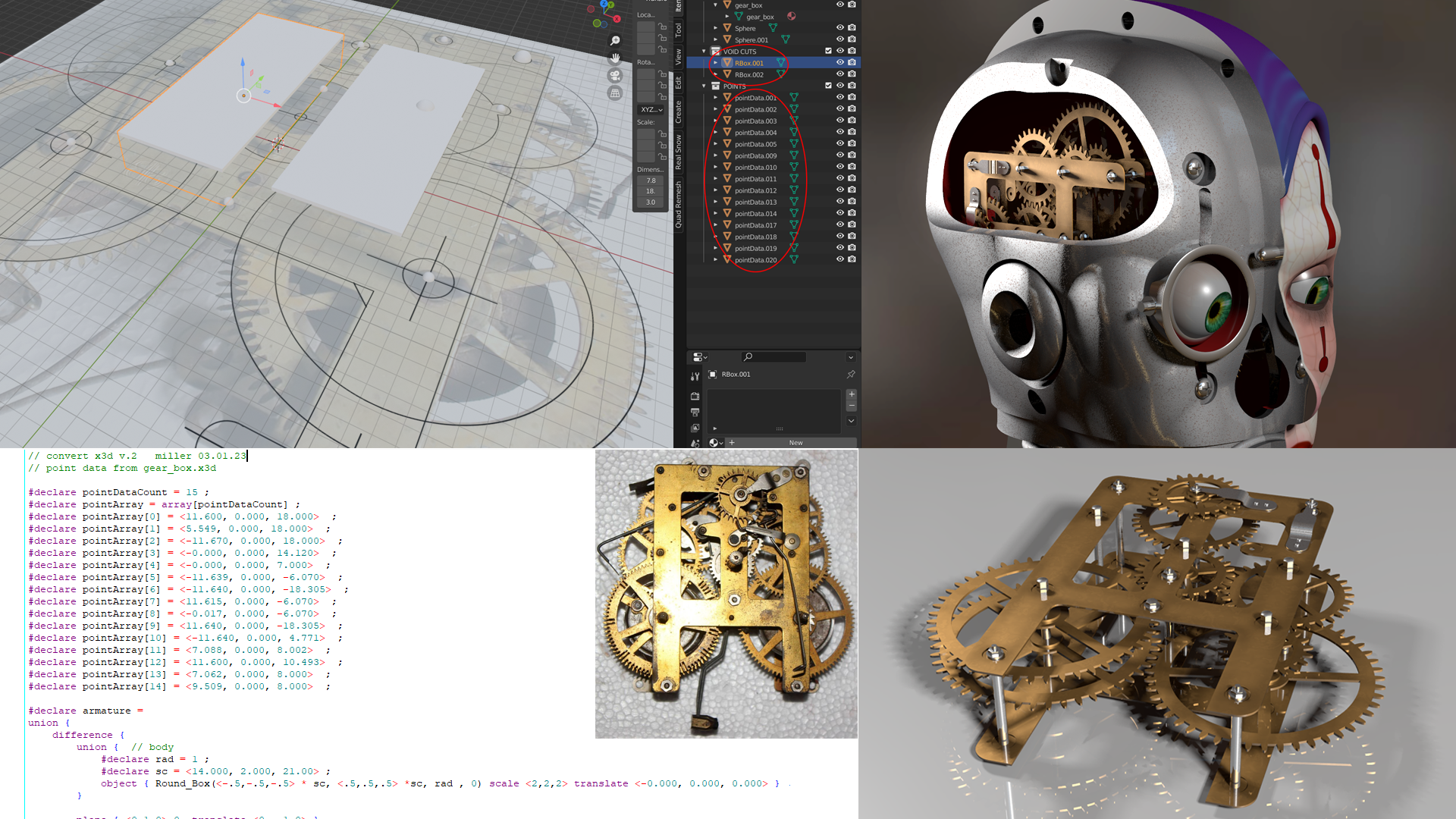
Task: Click the properties search field
Action: [773, 357]
